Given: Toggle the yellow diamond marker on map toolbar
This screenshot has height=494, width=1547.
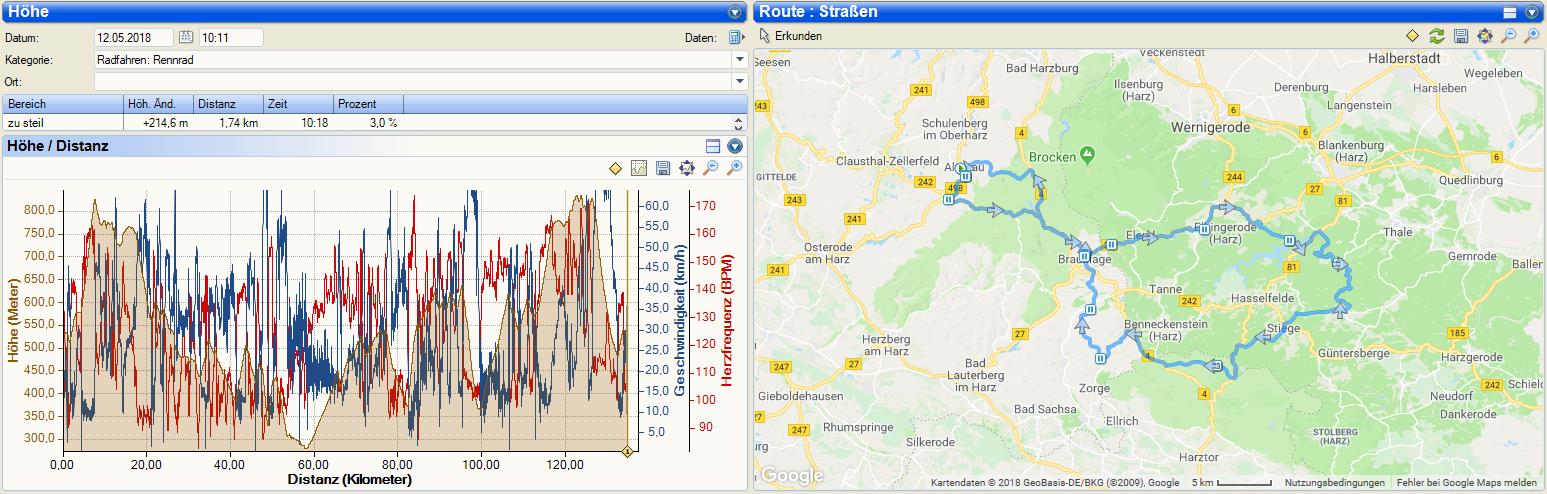Looking at the screenshot, I should [1412, 36].
